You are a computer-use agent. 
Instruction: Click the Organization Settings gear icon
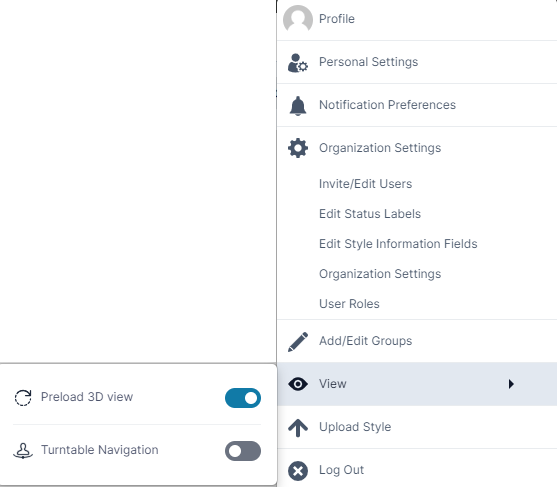click(298, 148)
